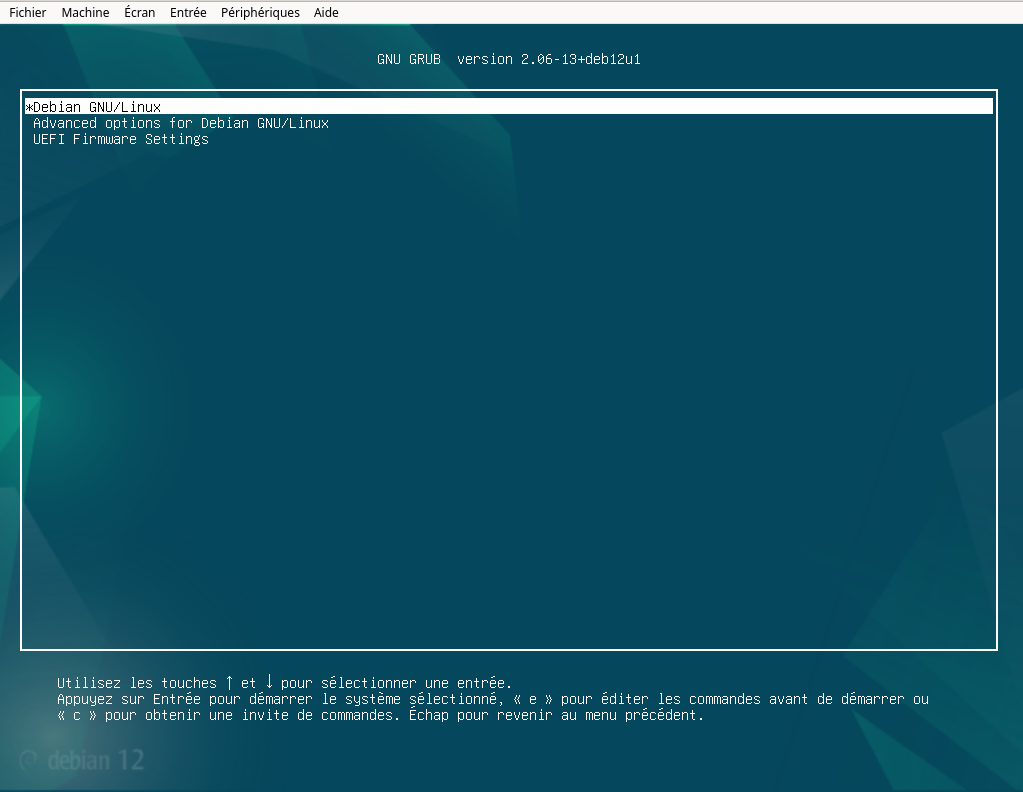1023x792 pixels.
Task: Click the 'Appuyez sur Entrée' instruction line
Action: (x=493, y=699)
